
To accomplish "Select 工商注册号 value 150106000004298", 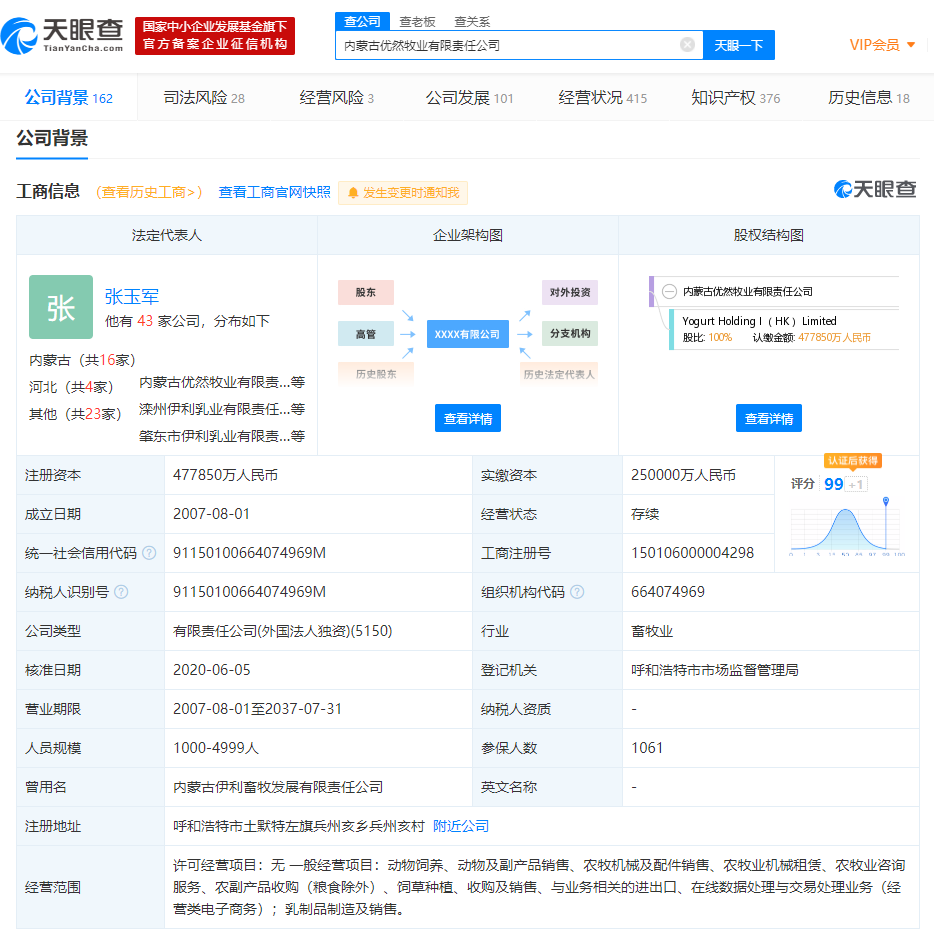I will coord(692,553).
